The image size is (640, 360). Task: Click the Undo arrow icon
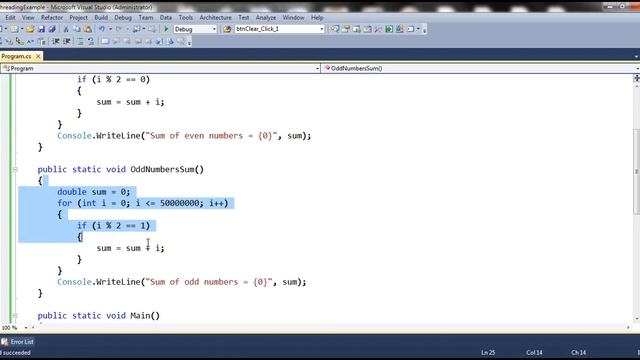[102, 29]
